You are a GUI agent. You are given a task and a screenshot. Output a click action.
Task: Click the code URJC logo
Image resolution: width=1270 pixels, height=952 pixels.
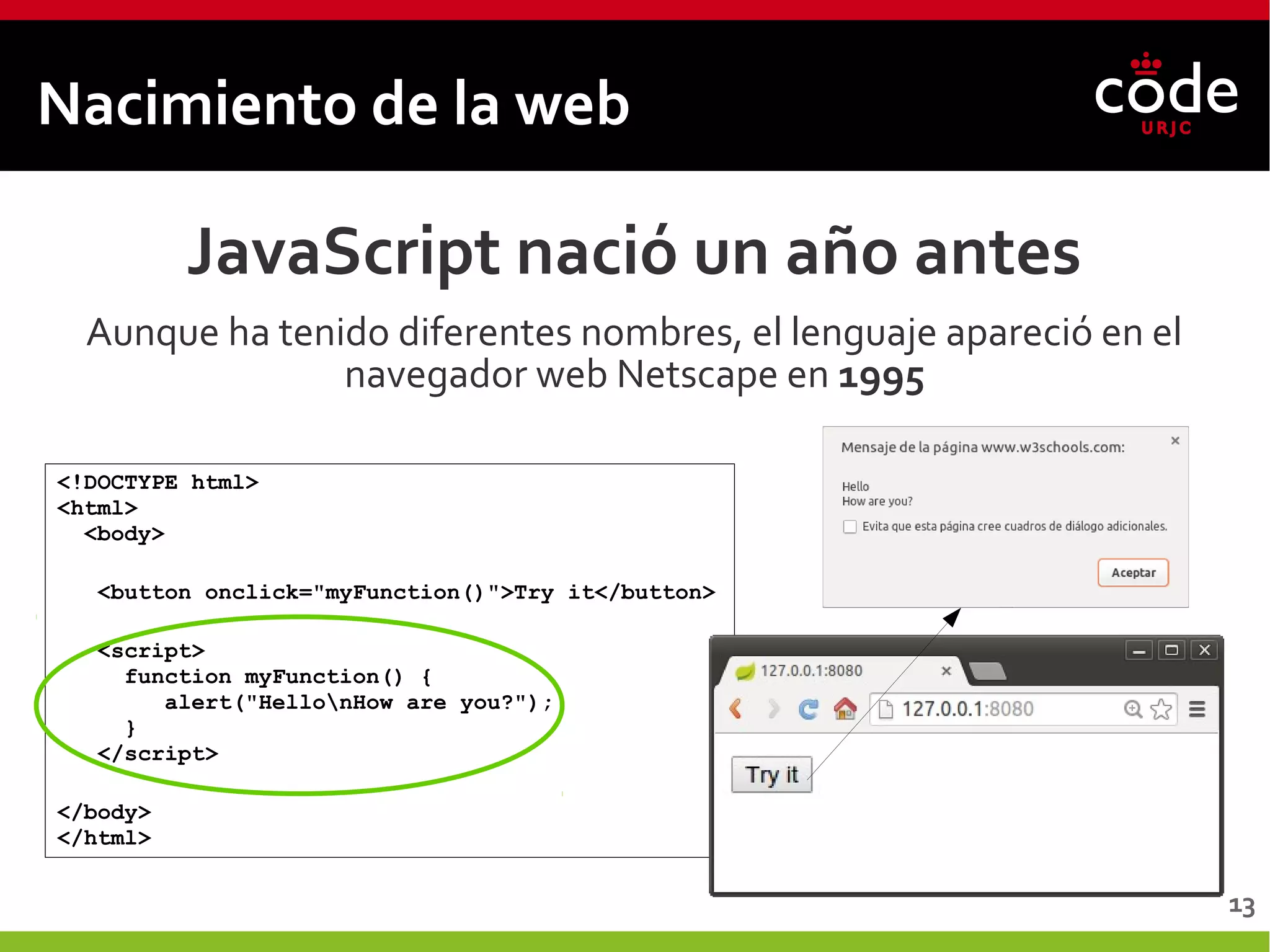tap(1166, 94)
